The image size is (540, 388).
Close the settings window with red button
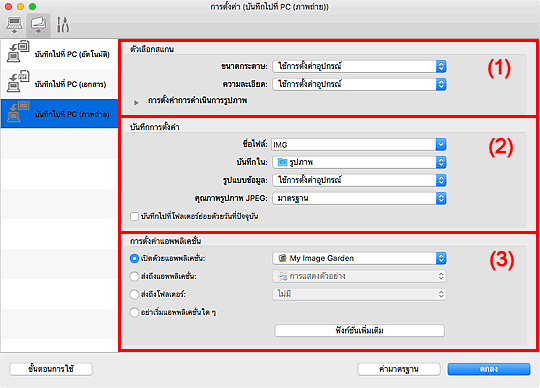[8, 7]
